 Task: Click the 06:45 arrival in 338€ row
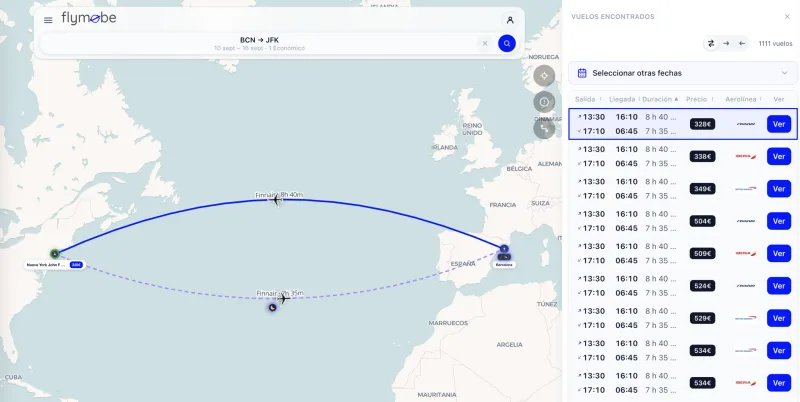tap(626, 164)
